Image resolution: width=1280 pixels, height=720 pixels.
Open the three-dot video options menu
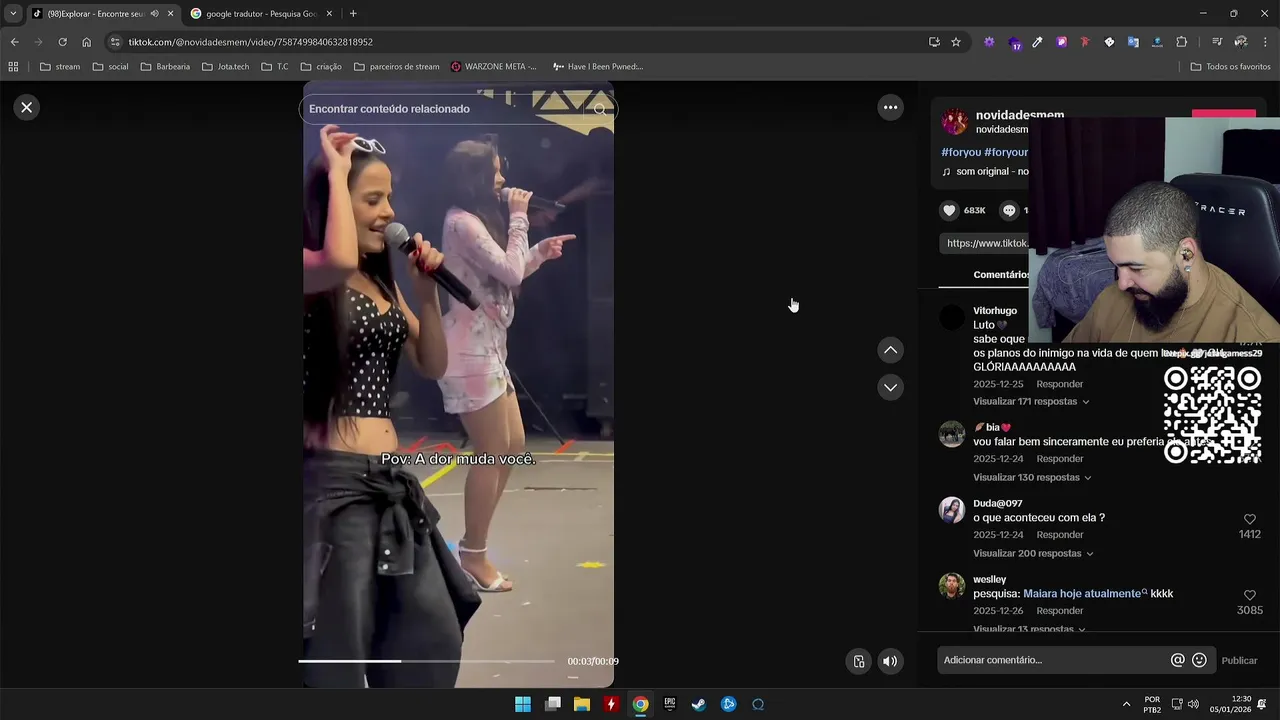click(x=890, y=107)
